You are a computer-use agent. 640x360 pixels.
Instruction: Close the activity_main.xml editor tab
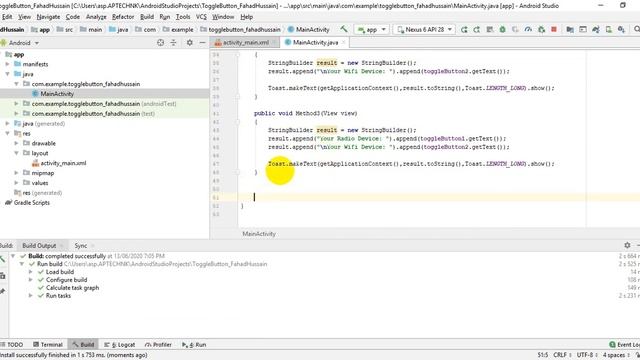pos(274,42)
